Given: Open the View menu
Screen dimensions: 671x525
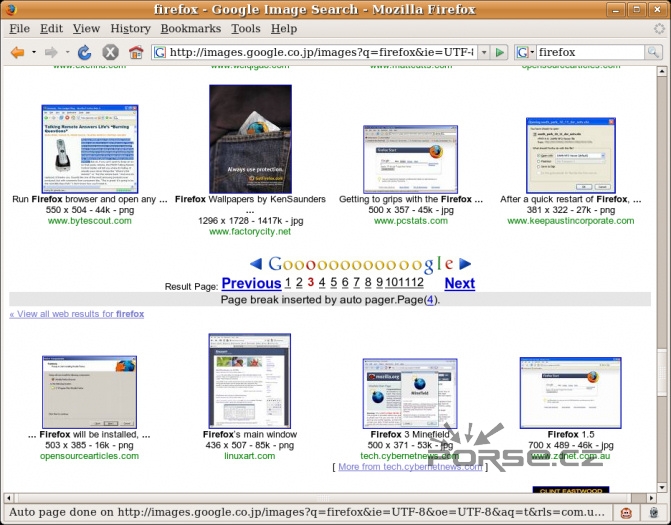Looking at the screenshot, I should pyautogui.click(x=86, y=29).
